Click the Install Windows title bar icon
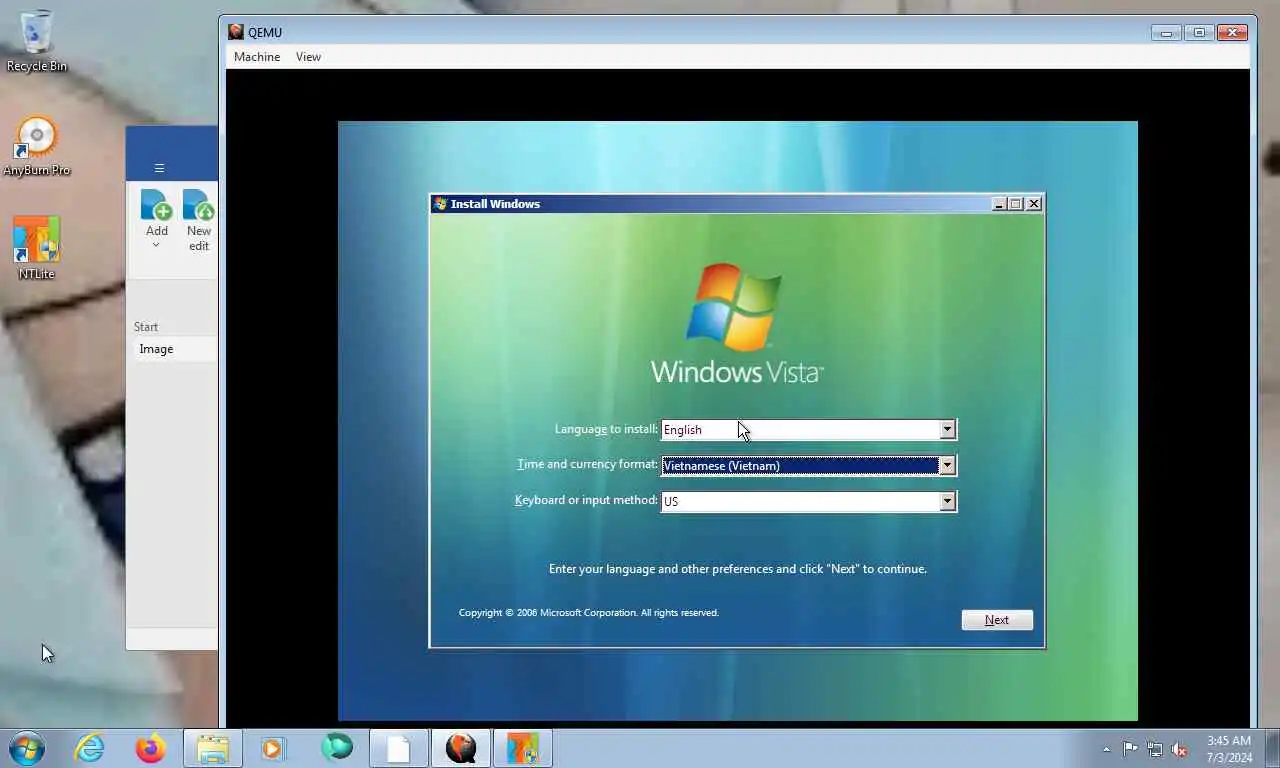Screen dimensions: 1280x768 [x=440, y=204]
